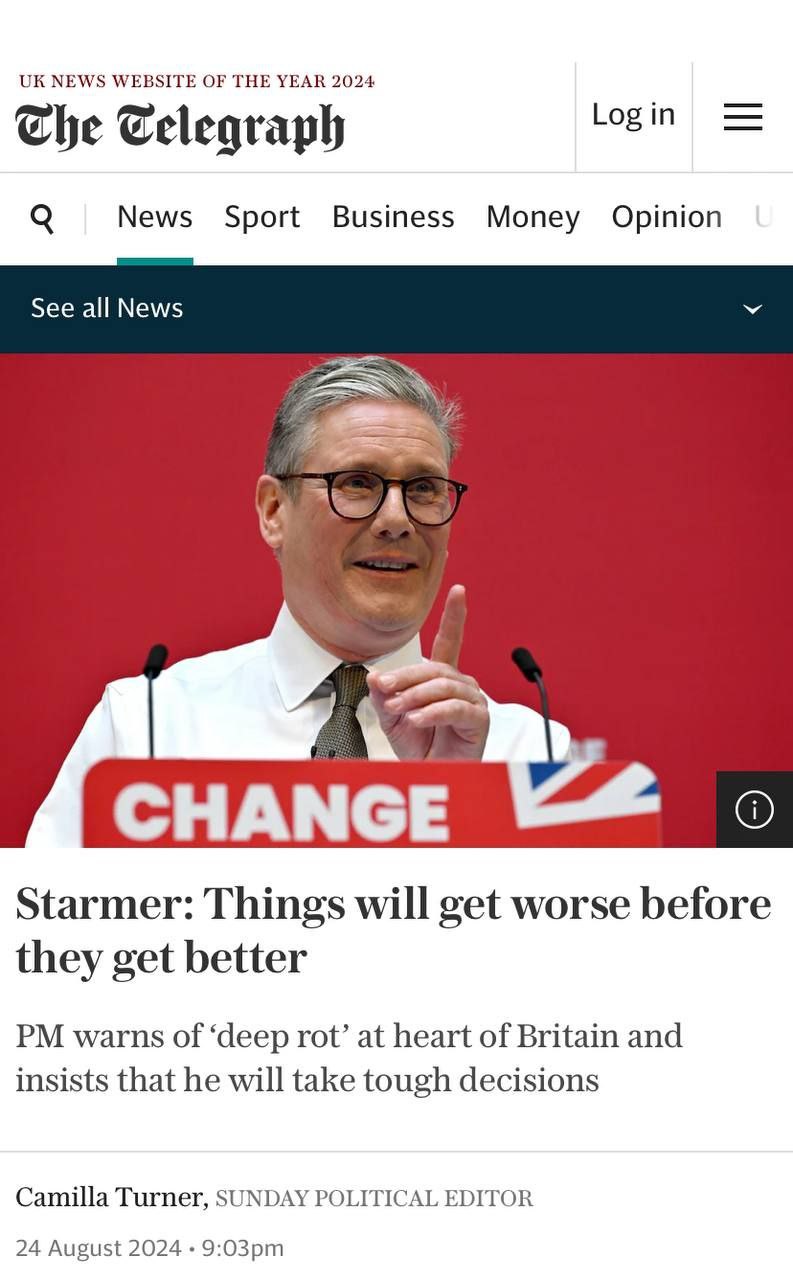The image size is (793, 1280).
Task: Click the UK News Website of the Year text
Action: pos(197,82)
